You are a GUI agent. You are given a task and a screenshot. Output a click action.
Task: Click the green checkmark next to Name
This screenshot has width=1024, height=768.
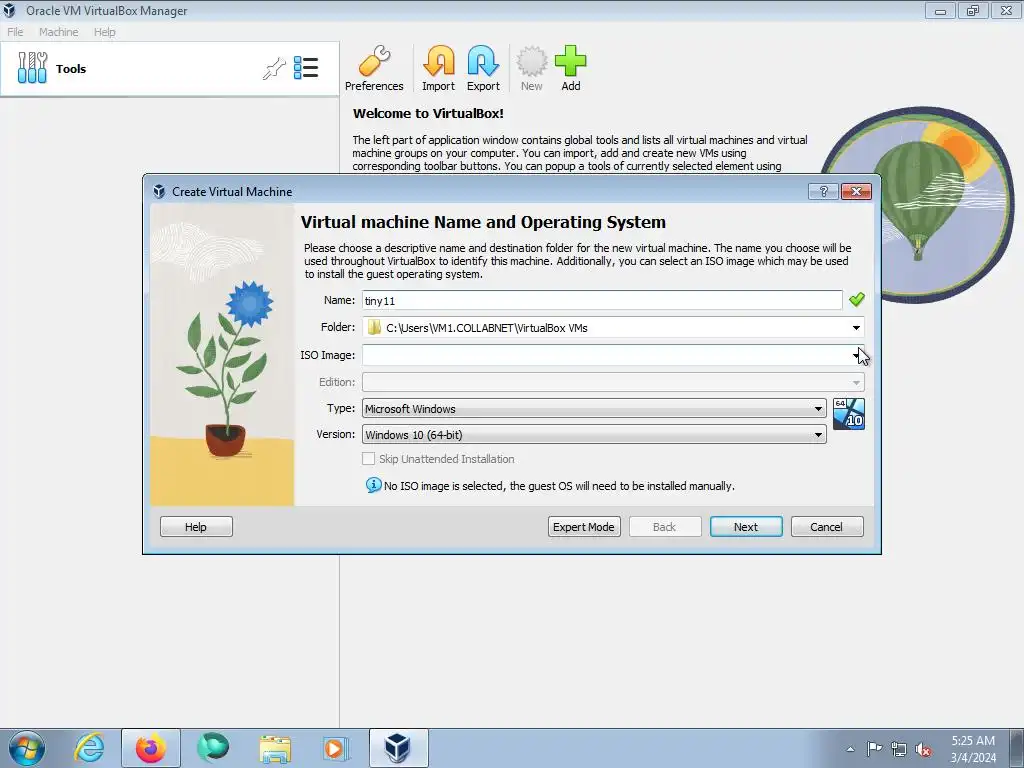coord(856,300)
